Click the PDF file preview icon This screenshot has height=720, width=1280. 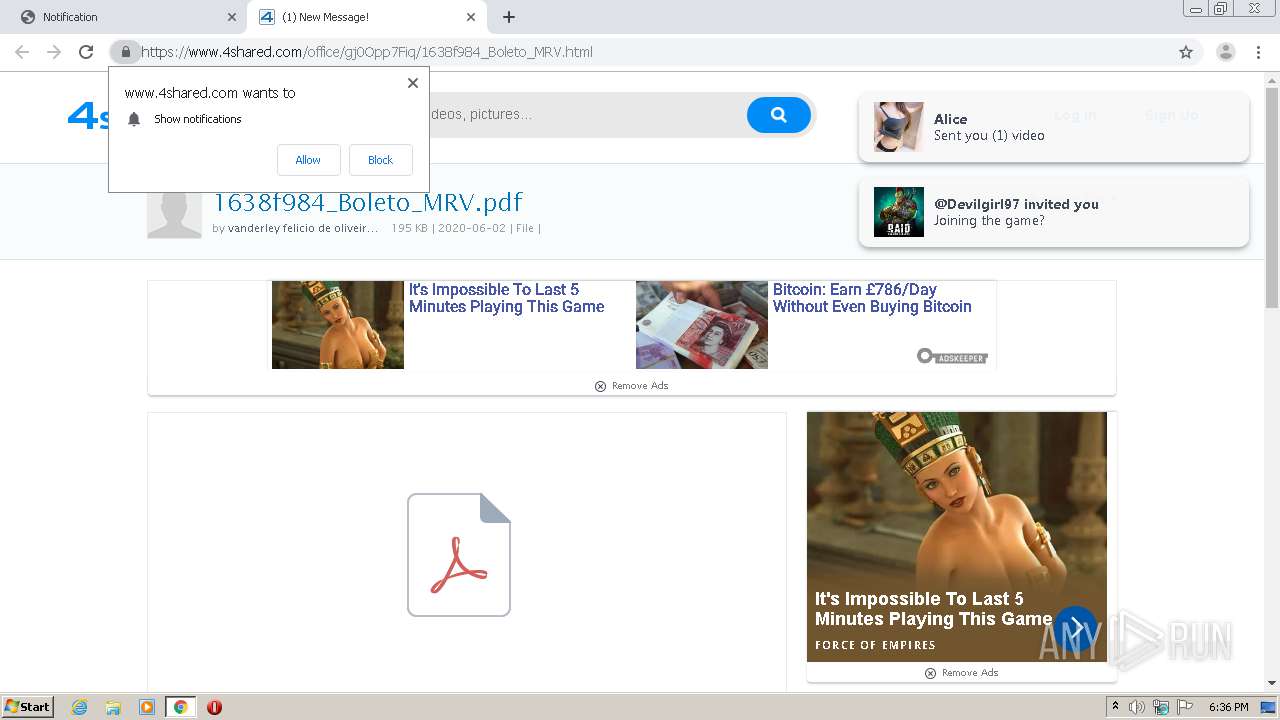point(459,555)
